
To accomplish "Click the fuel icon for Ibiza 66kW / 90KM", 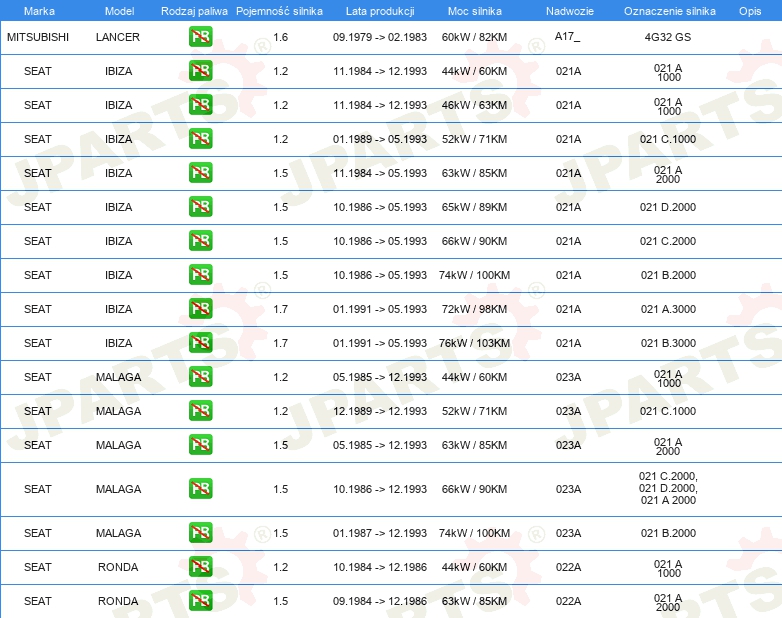I will pyautogui.click(x=200, y=240).
